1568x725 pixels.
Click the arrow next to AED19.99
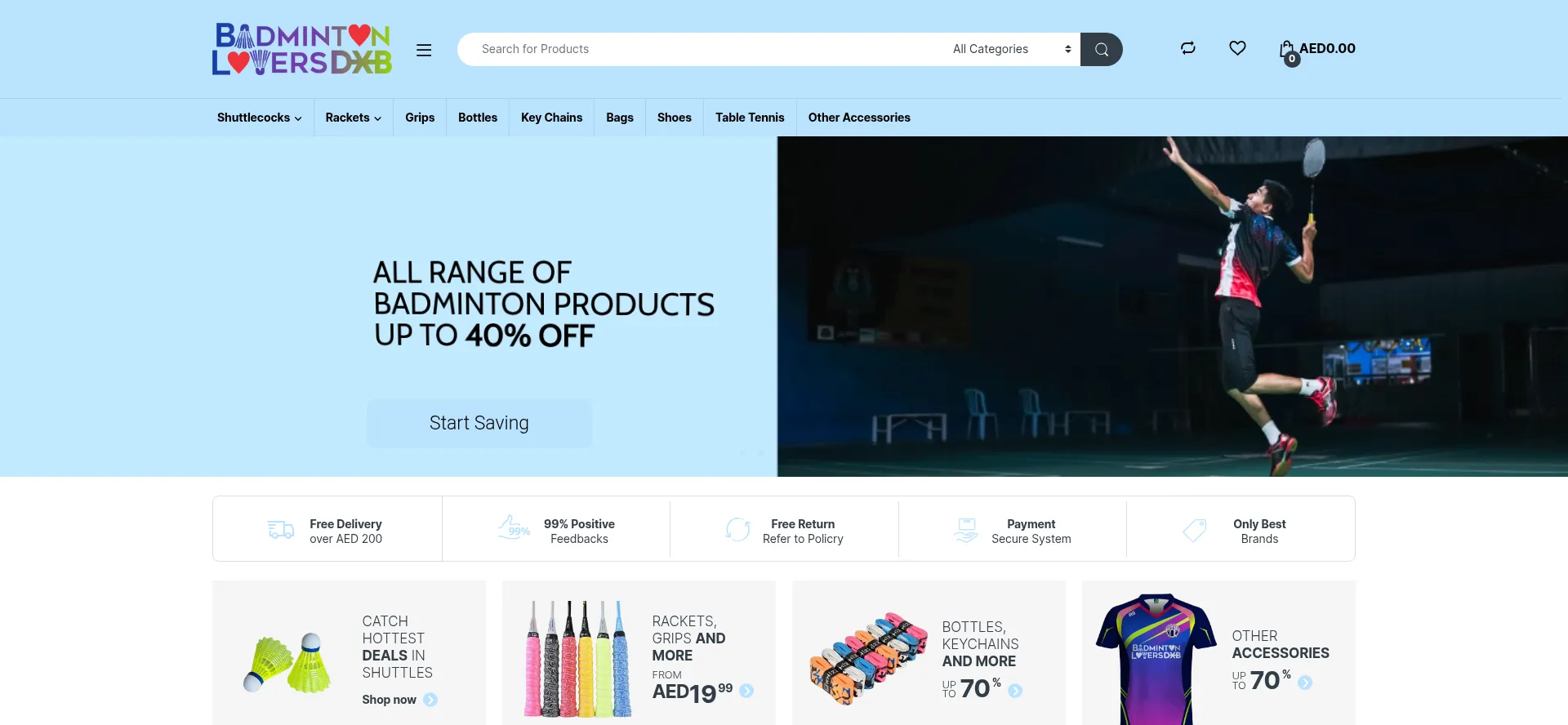[x=746, y=691]
